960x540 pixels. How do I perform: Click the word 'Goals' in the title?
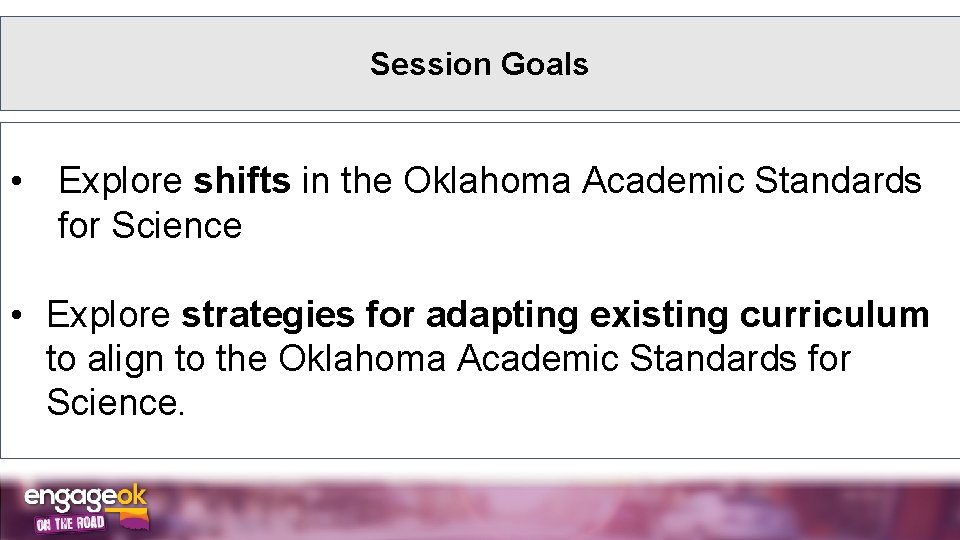coord(545,64)
